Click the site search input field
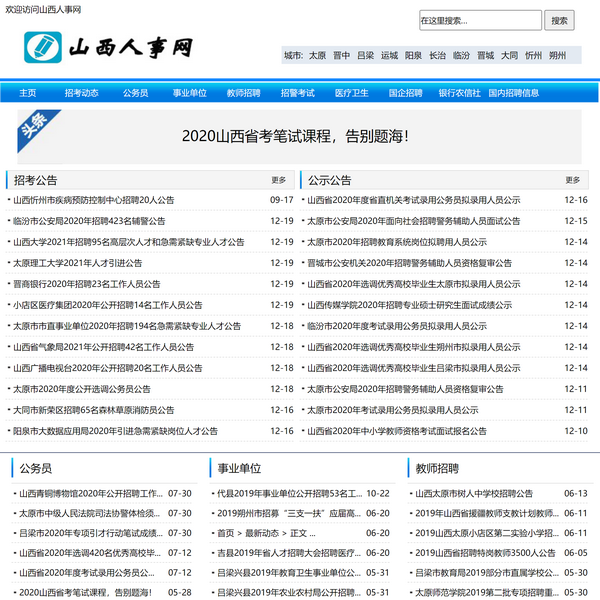This screenshot has height=600, width=600. [479, 20]
